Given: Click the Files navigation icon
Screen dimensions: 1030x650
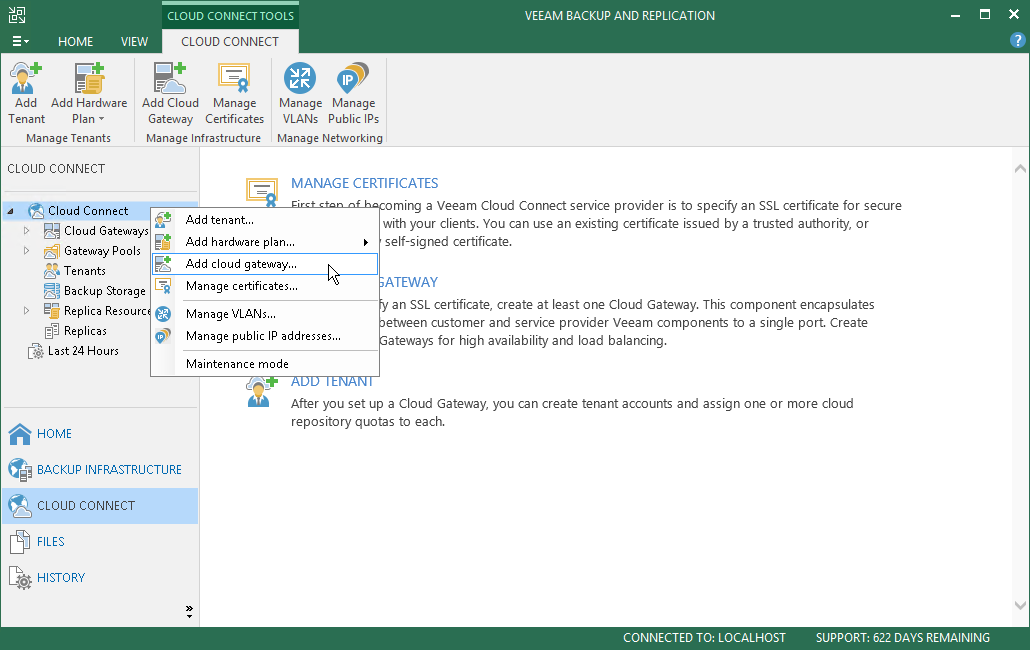Looking at the screenshot, I should [x=20, y=542].
